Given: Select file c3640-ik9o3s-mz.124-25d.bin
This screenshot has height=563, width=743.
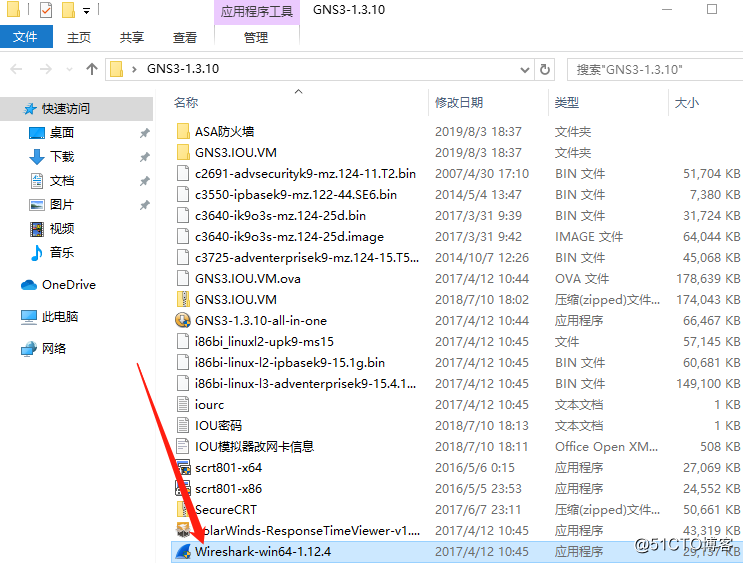Looking at the screenshot, I should (x=280, y=216).
